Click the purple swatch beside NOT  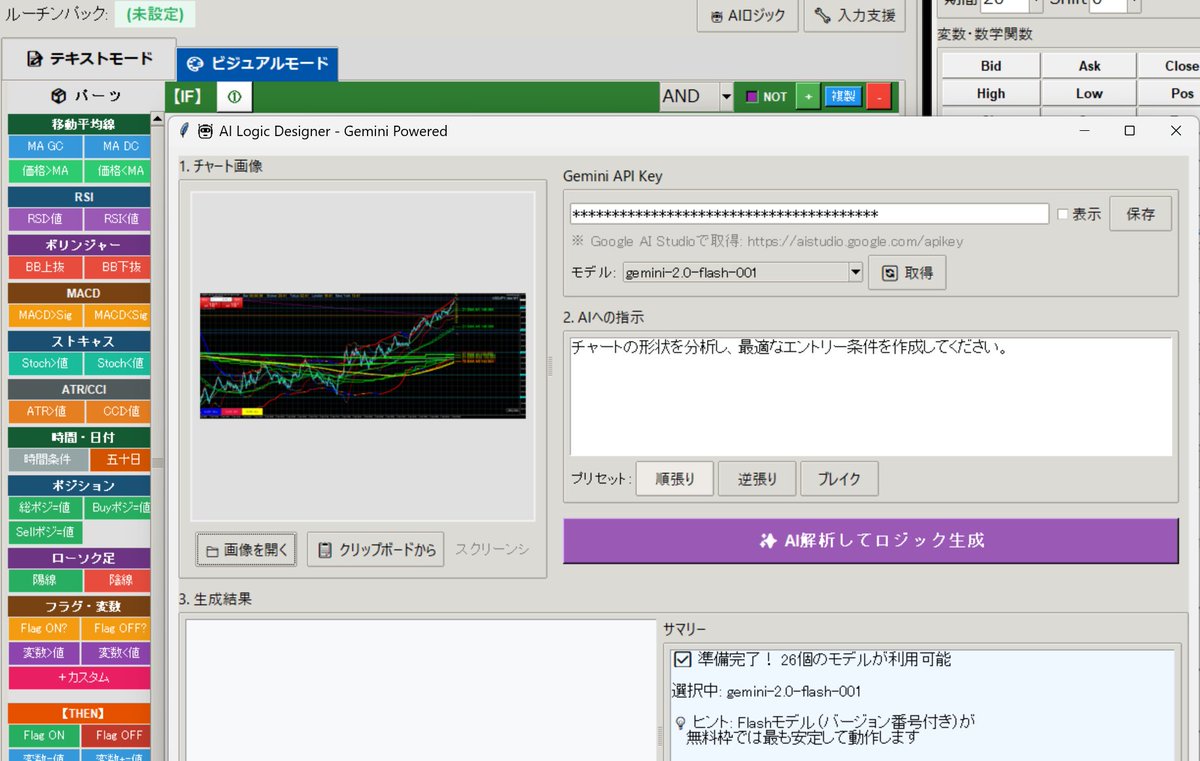(x=753, y=97)
